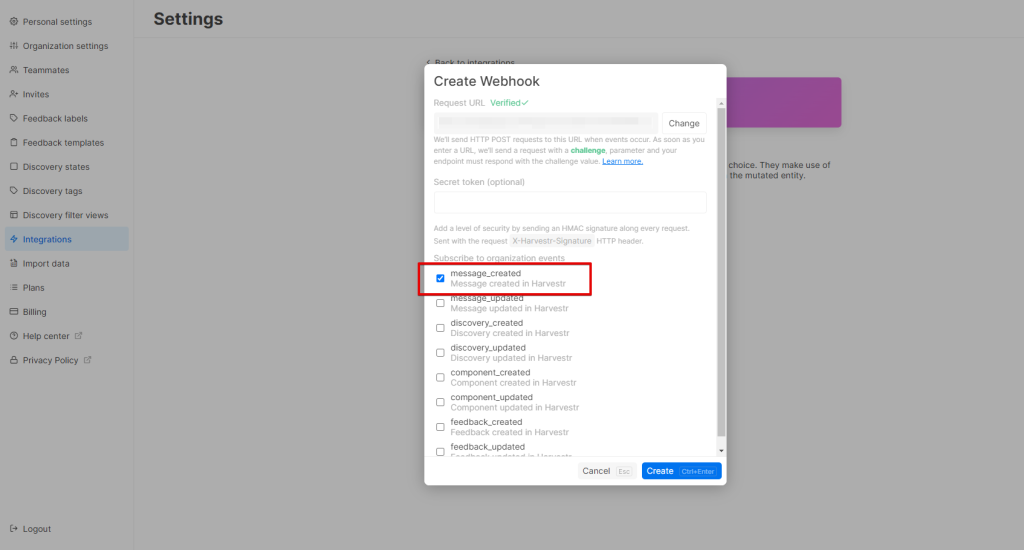
Task: Click the Personal settings gear icon
Action: (13, 22)
